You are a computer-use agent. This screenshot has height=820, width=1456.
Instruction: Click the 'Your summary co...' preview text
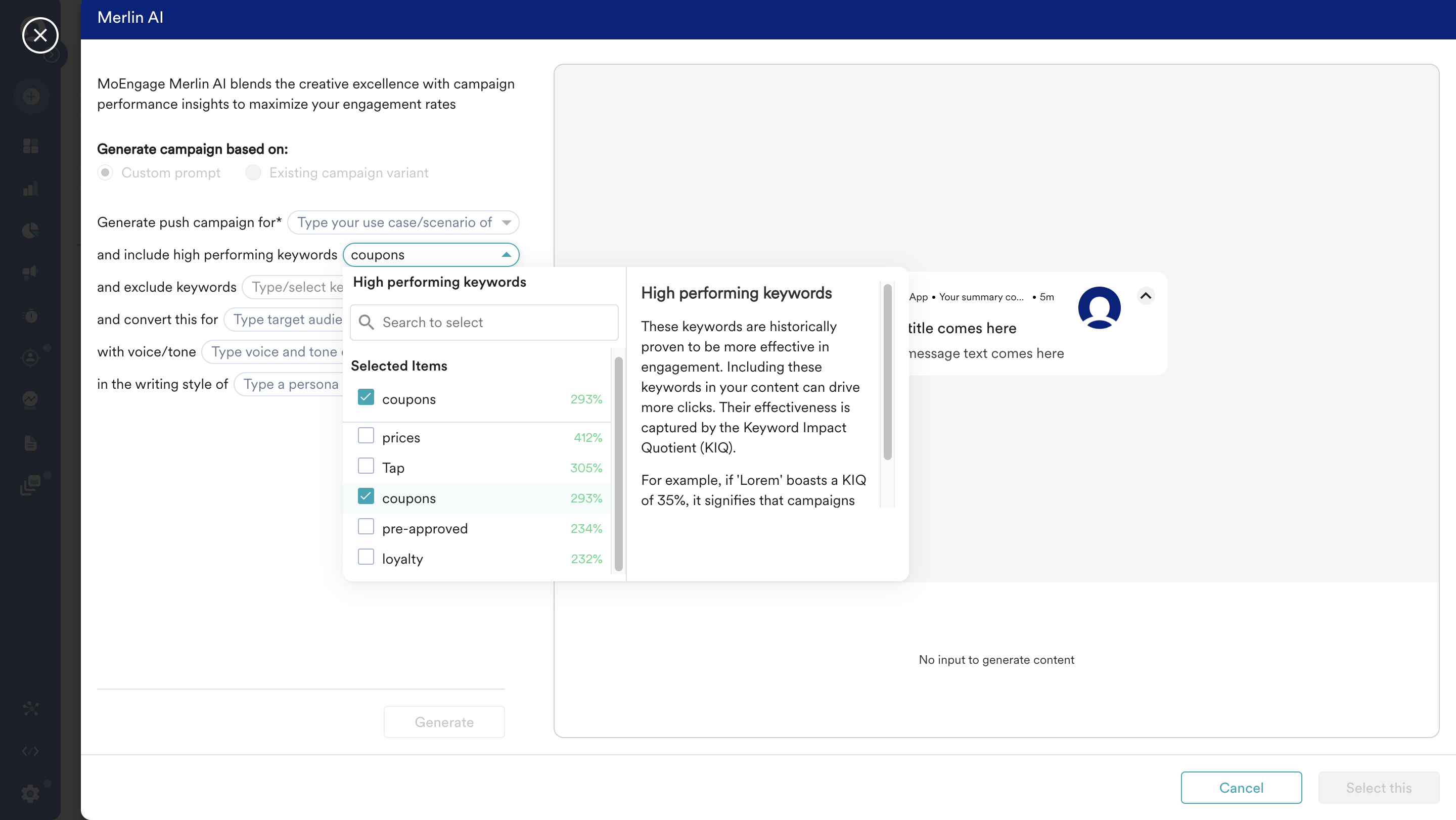tap(982, 297)
